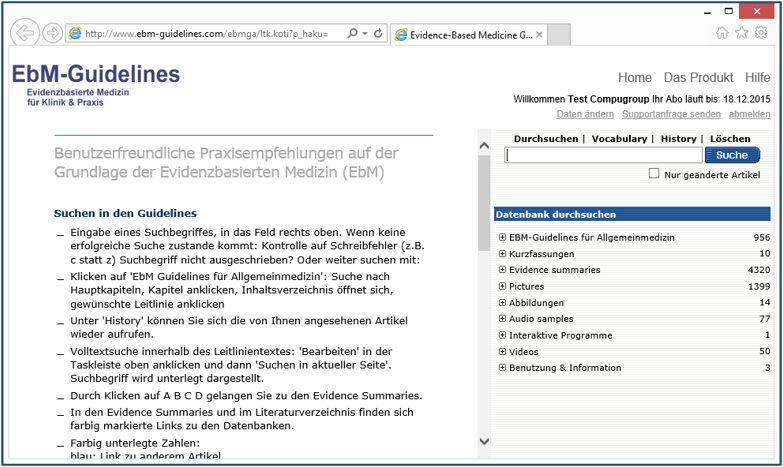Open a new blank tab

tap(559, 35)
